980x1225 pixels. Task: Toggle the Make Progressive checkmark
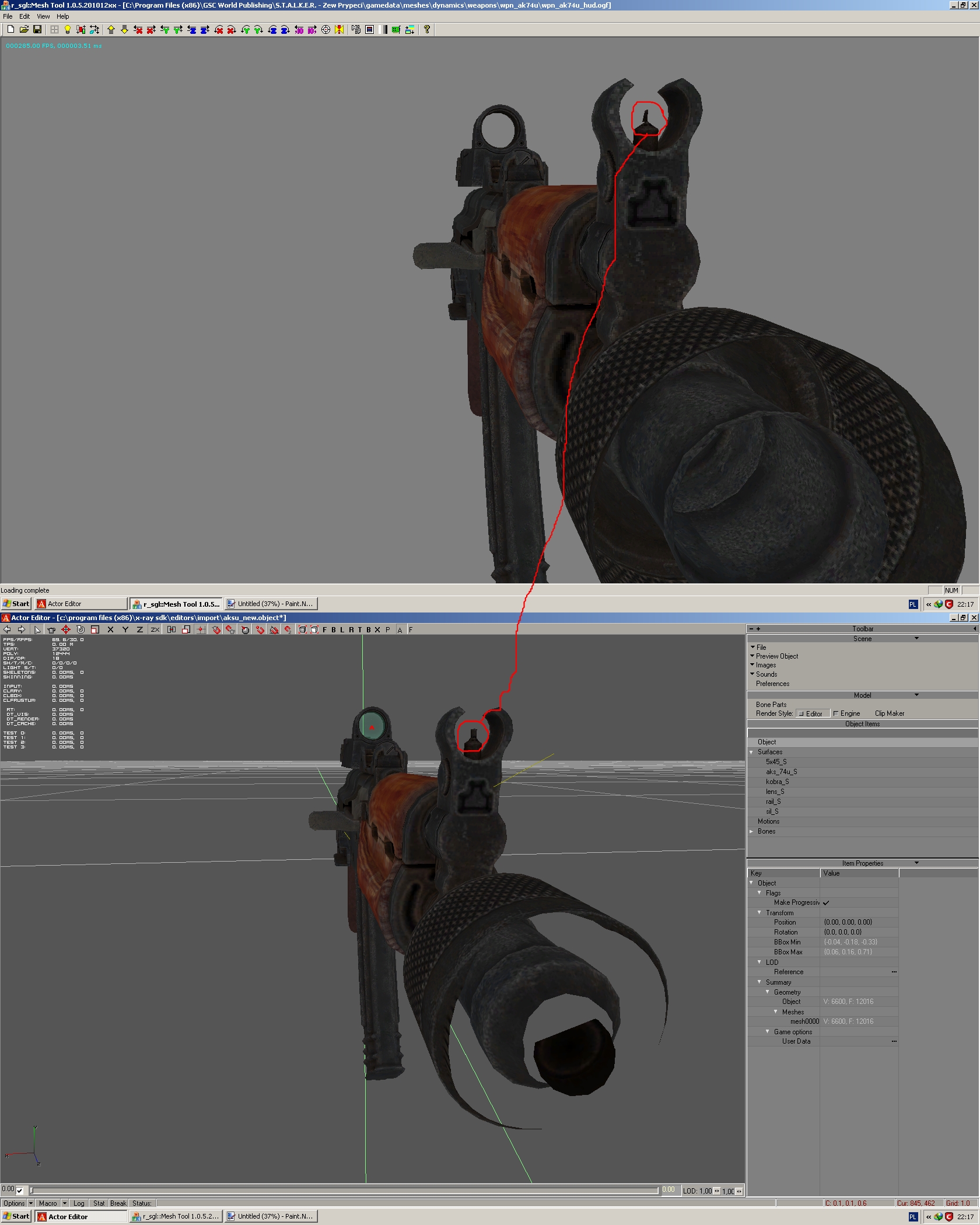point(826,902)
